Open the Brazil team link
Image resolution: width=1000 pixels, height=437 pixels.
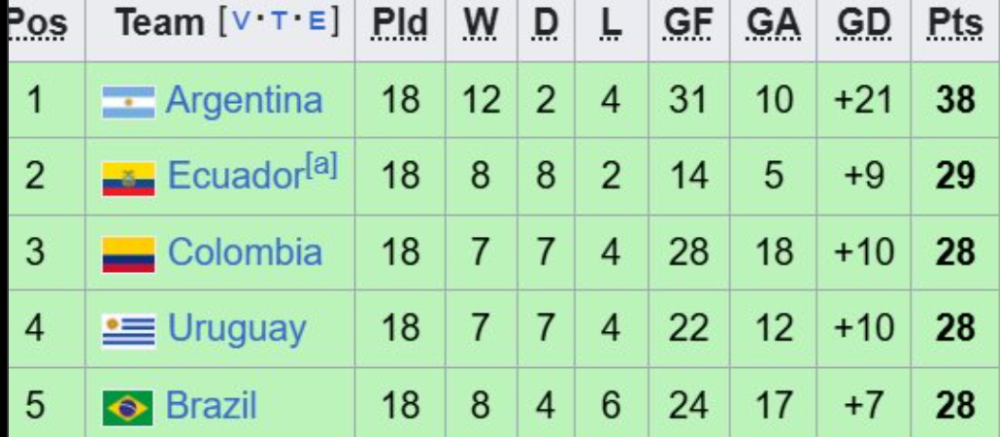click(211, 406)
